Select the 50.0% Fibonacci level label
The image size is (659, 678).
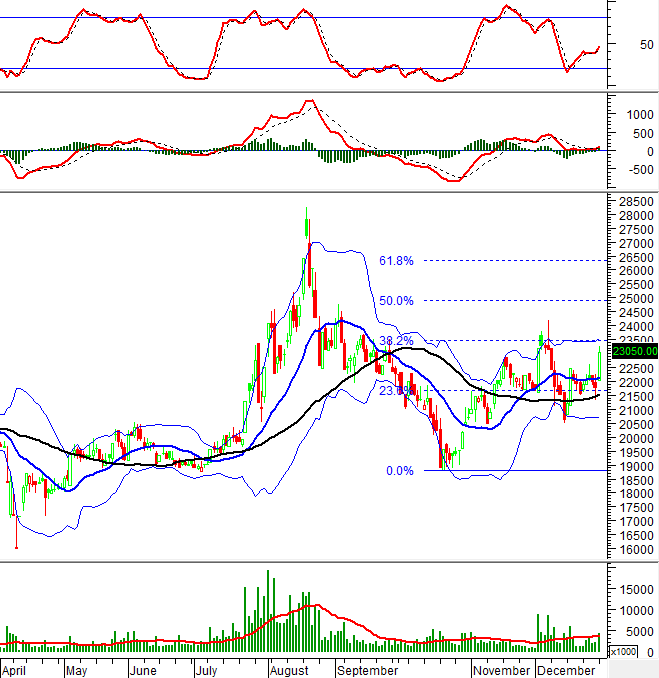[396, 301]
